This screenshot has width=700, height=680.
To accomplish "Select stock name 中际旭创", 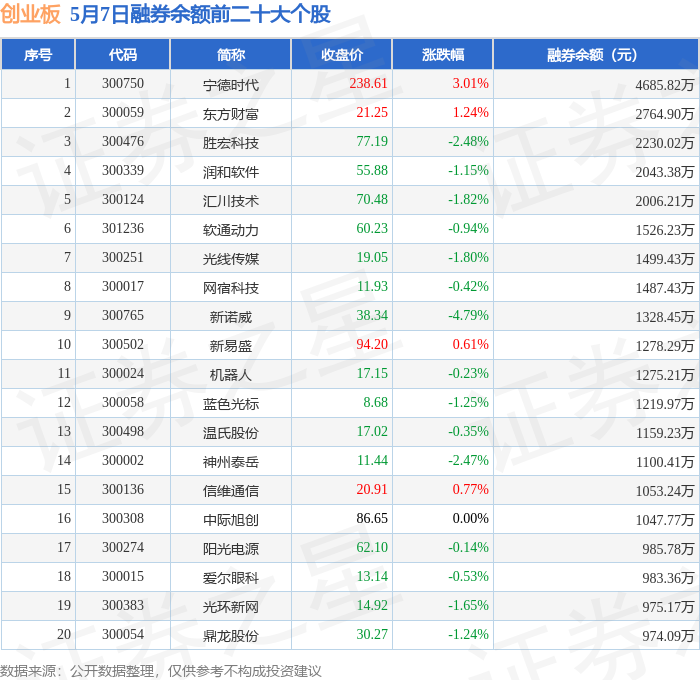I will (231, 520).
